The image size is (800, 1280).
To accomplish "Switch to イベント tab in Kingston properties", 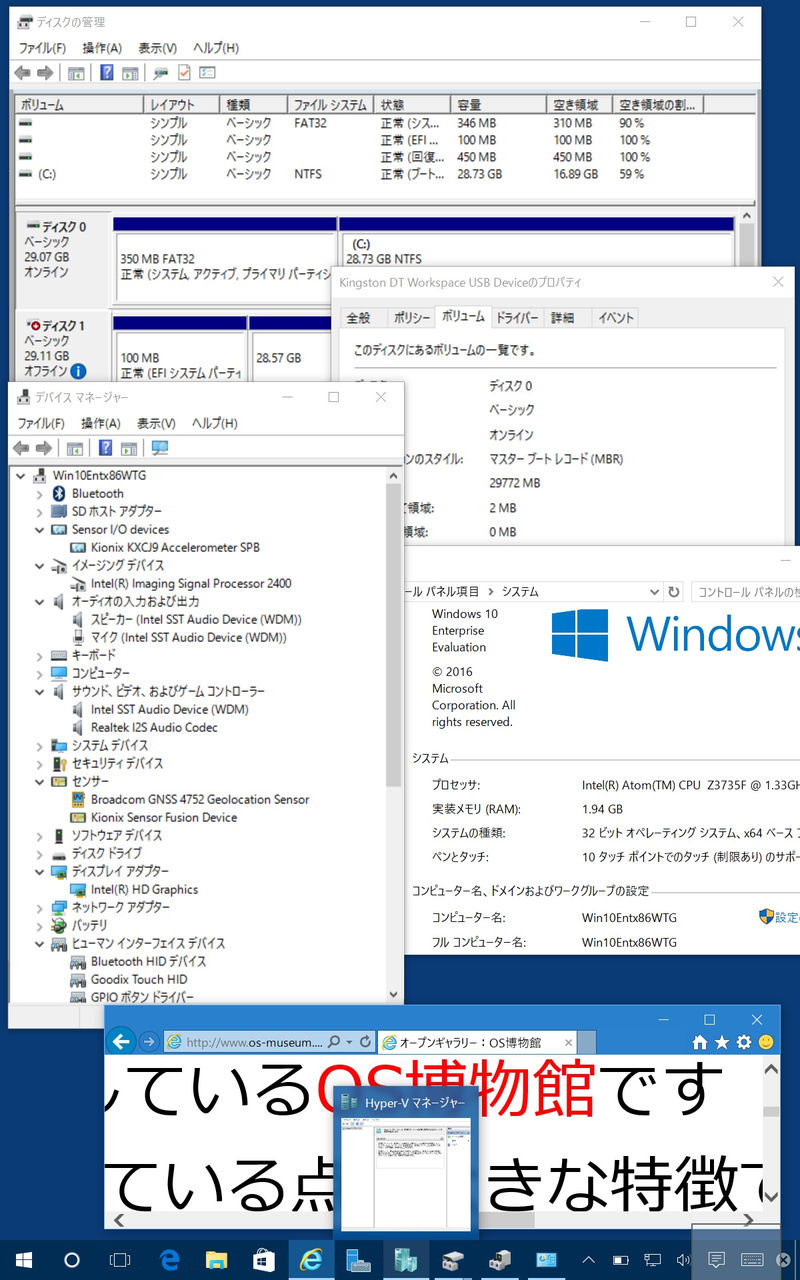I will click(x=615, y=318).
